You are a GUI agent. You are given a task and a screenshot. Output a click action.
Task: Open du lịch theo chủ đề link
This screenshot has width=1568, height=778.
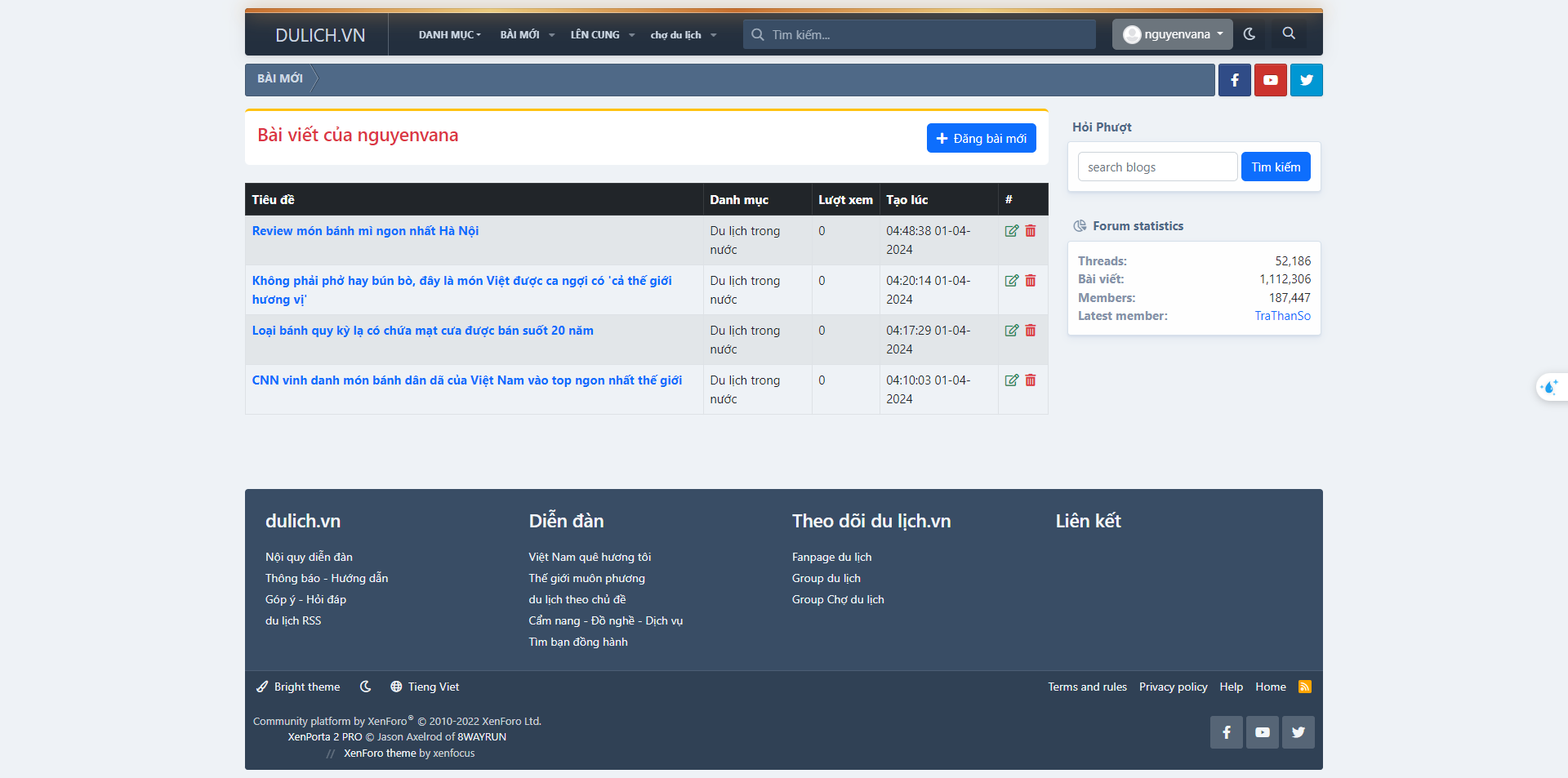click(x=577, y=599)
